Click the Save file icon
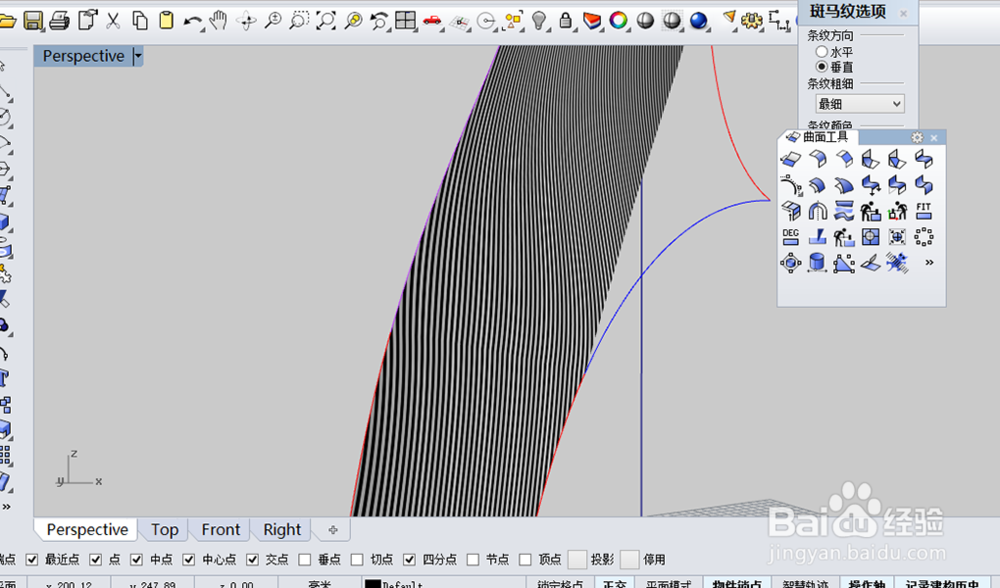Screen dimensions: 1000x588 point(33,20)
